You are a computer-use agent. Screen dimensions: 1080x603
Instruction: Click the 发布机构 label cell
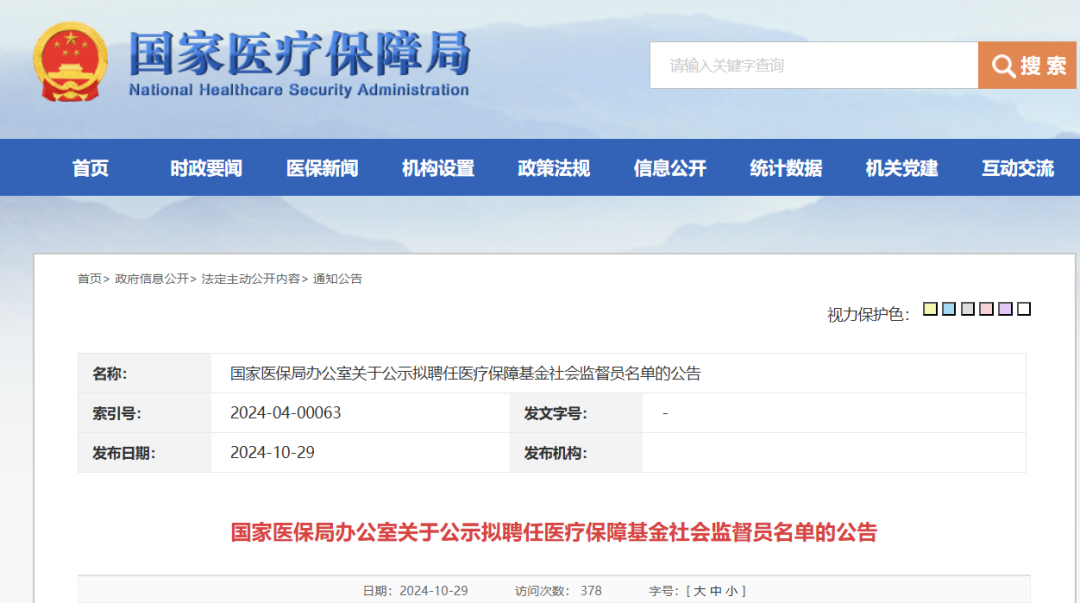click(x=576, y=453)
